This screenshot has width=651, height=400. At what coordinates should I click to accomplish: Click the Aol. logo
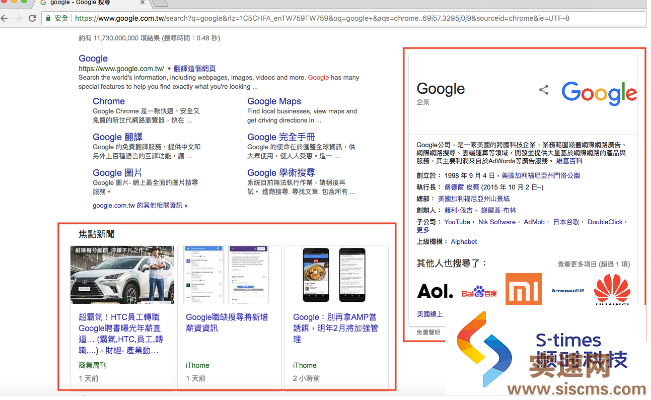[435, 291]
